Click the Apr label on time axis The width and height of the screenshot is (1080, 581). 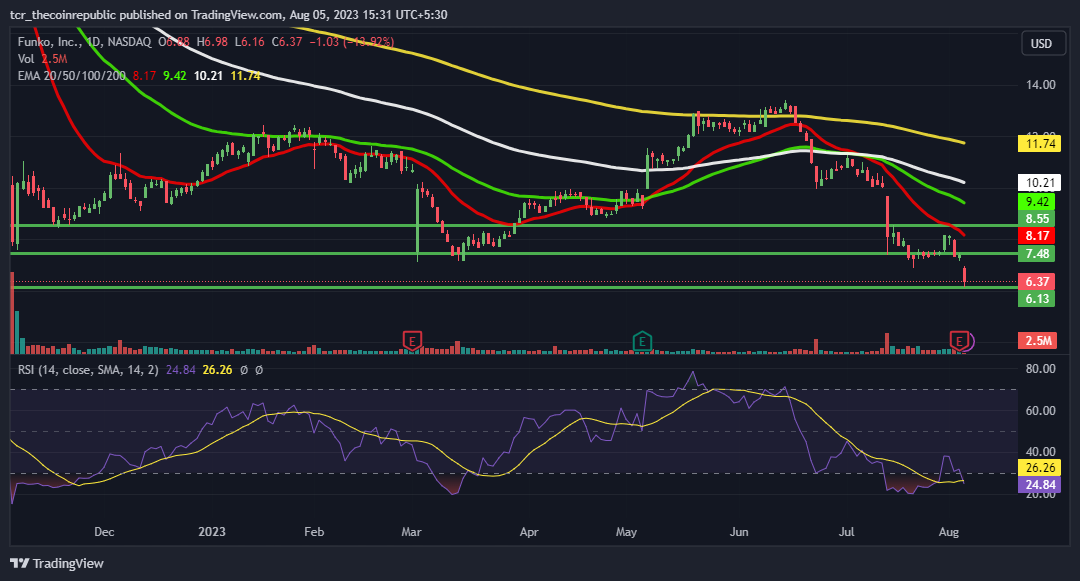point(529,532)
